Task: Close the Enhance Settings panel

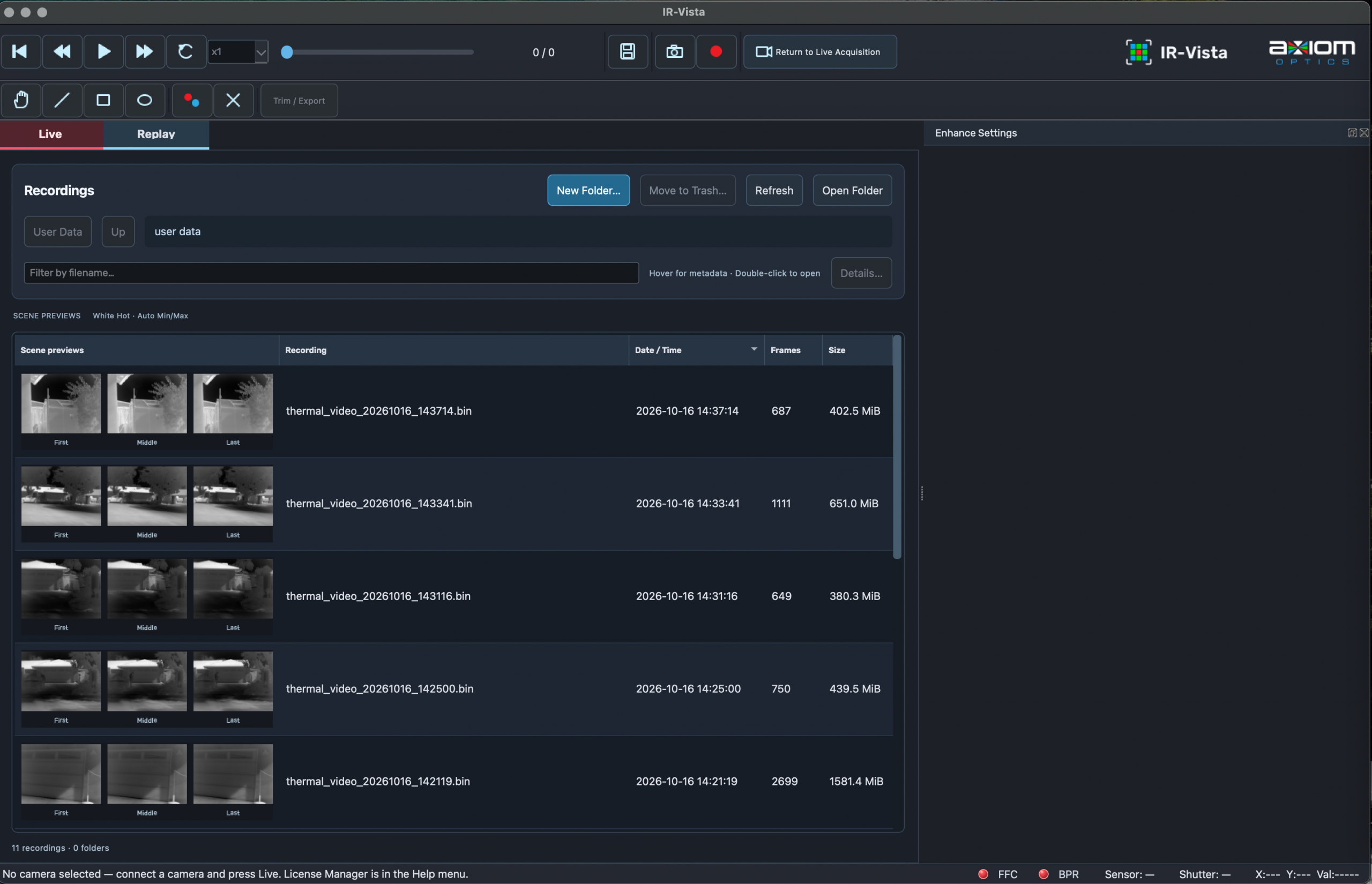Action: [1364, 133]
